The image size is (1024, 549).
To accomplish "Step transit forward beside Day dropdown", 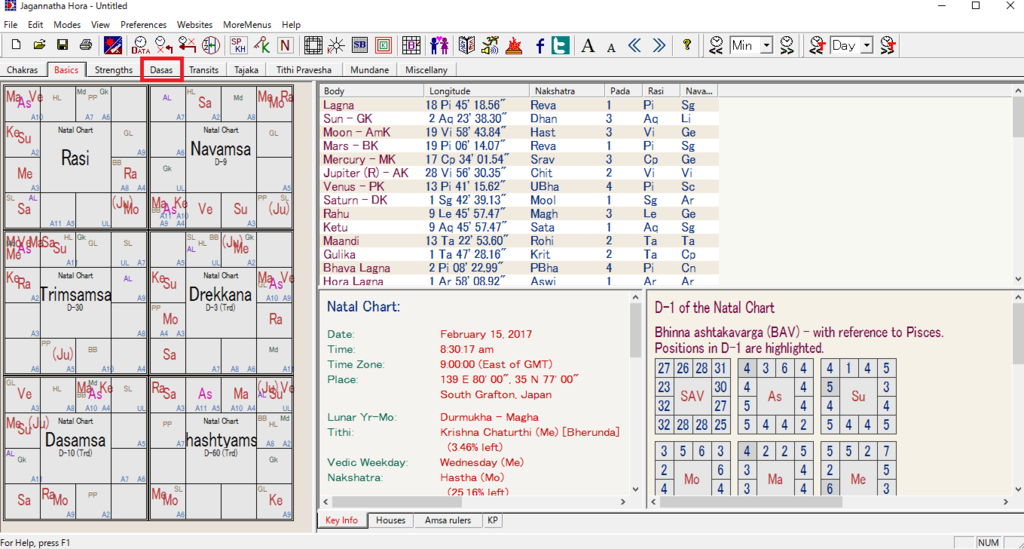I will pyautogui.click(x=888, y=45).
